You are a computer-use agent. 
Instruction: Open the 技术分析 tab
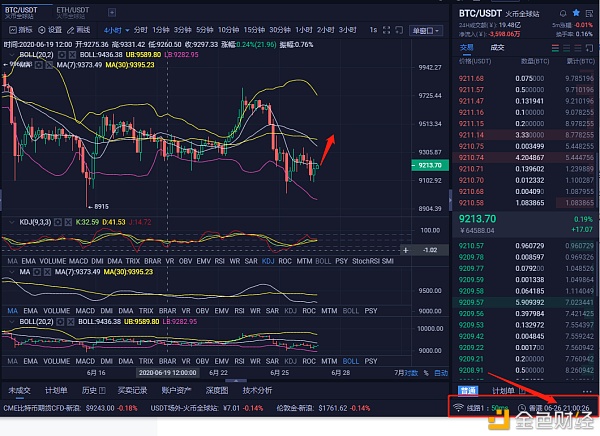(x=257, y=390)
